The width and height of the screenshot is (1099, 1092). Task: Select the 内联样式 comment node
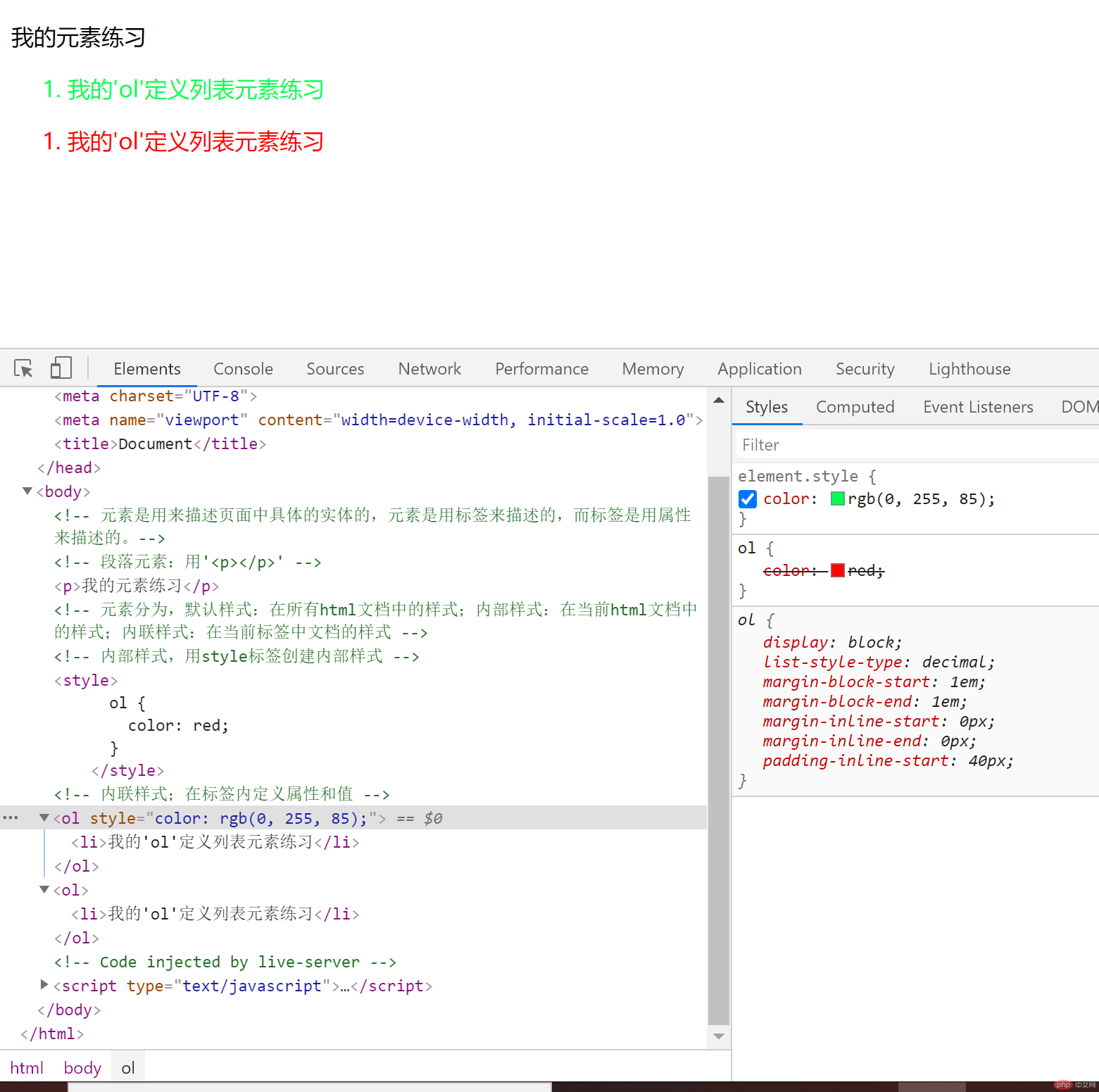222,794
